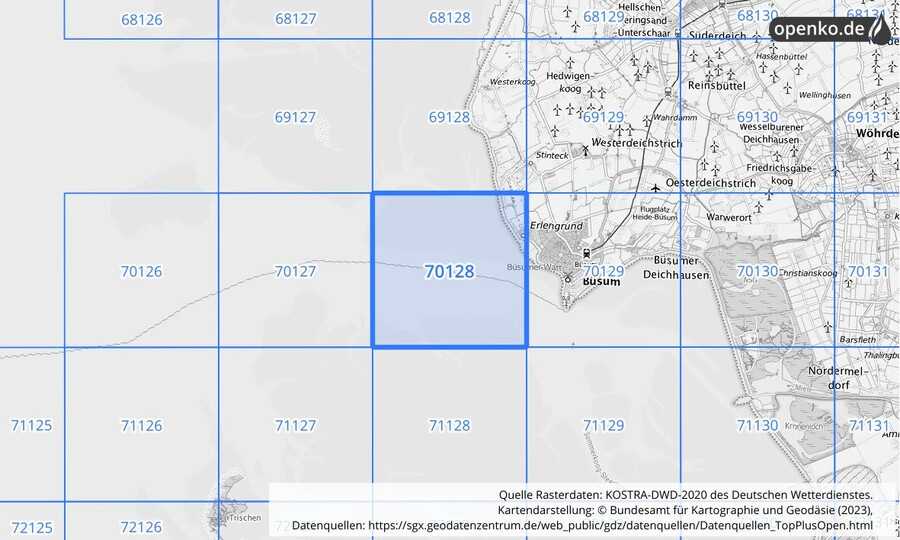This screenshot has width=900, height=540.
Task: Click the Büsum train station icon
Action: tap(586, 253)
